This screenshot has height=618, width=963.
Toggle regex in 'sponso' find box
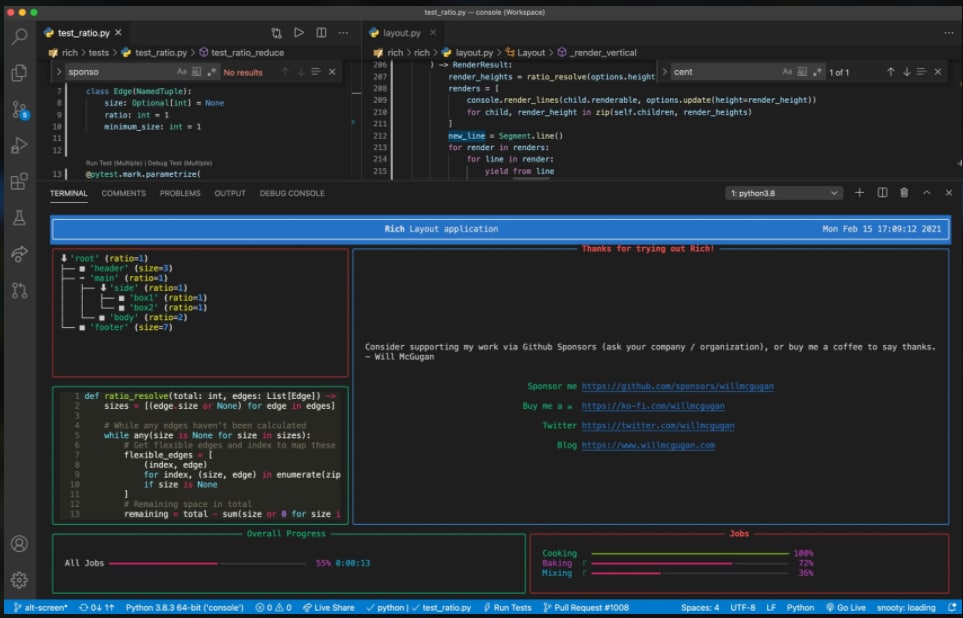click(x=211, y=72)
